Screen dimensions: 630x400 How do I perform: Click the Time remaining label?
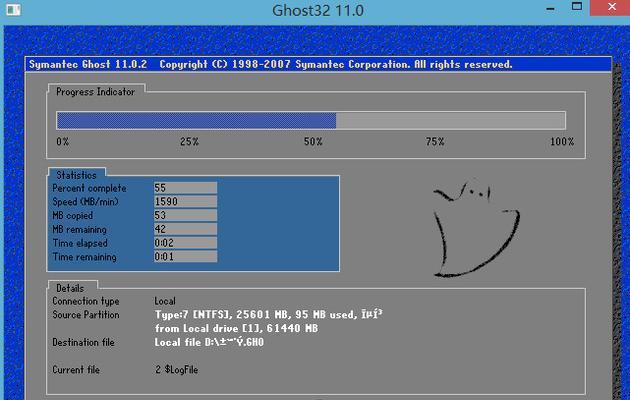(x=84, y=257)
